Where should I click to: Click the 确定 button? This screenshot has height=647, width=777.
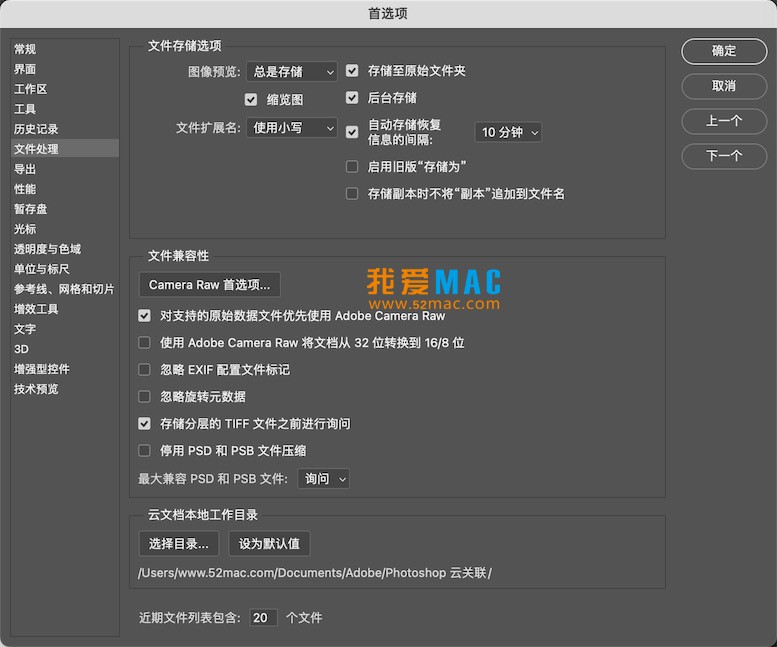724,51
